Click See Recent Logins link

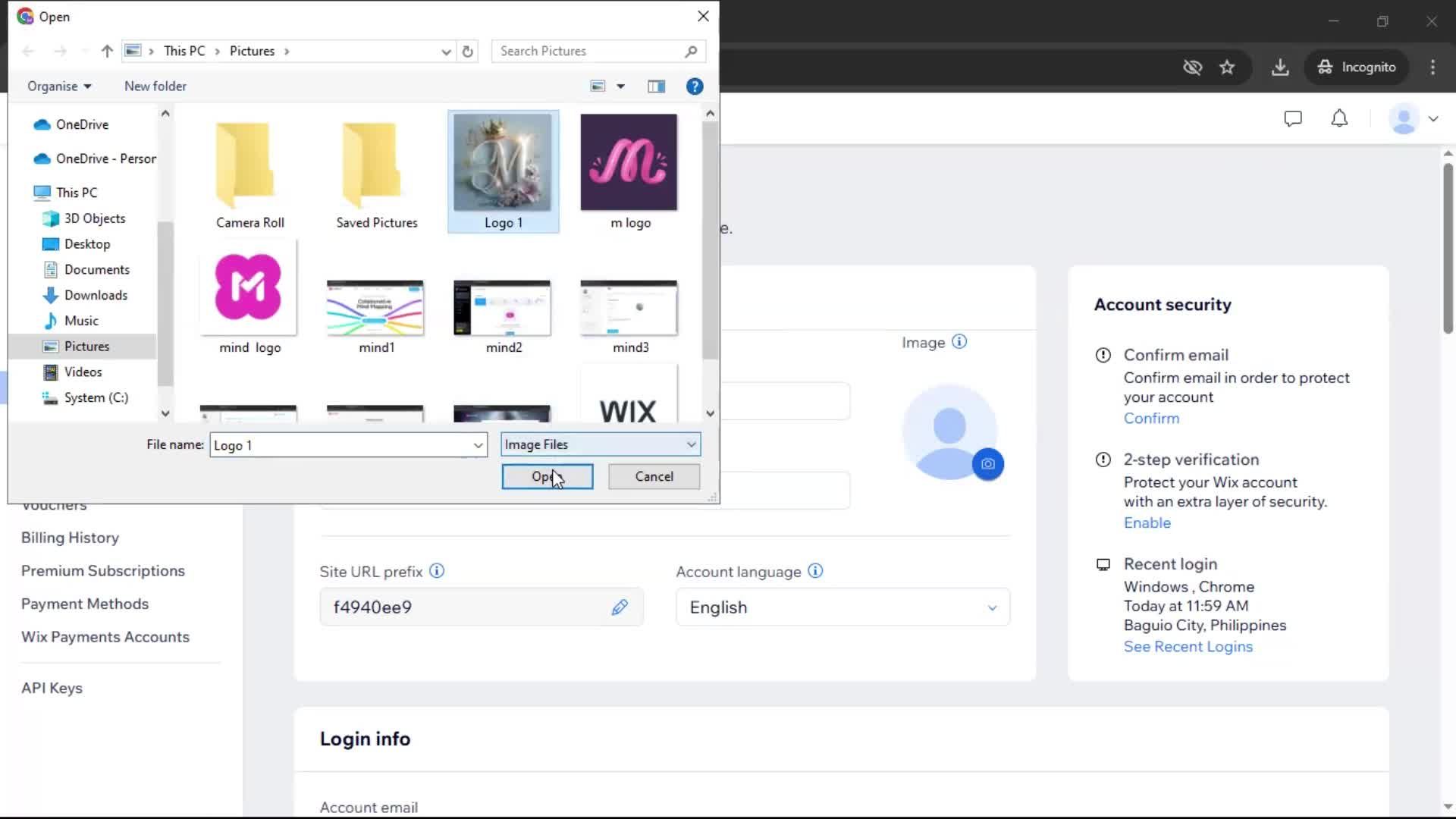pyautogui.click(x=1188, y=646)
